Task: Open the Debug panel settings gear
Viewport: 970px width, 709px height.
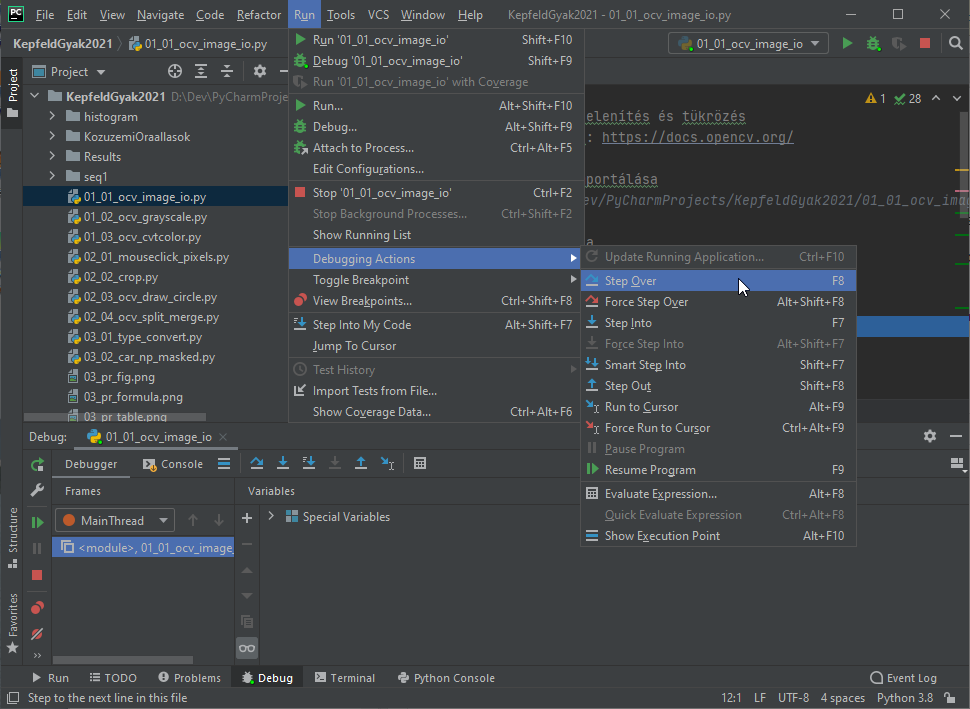Action: (x=930, y=436)
